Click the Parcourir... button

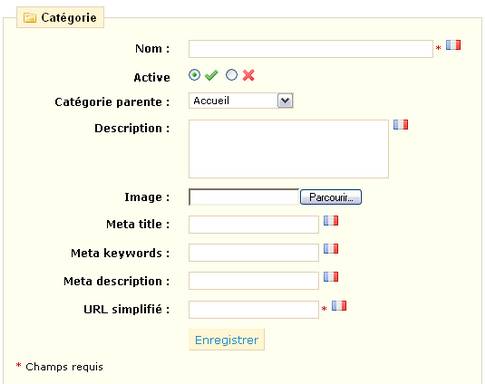point(331,197)
